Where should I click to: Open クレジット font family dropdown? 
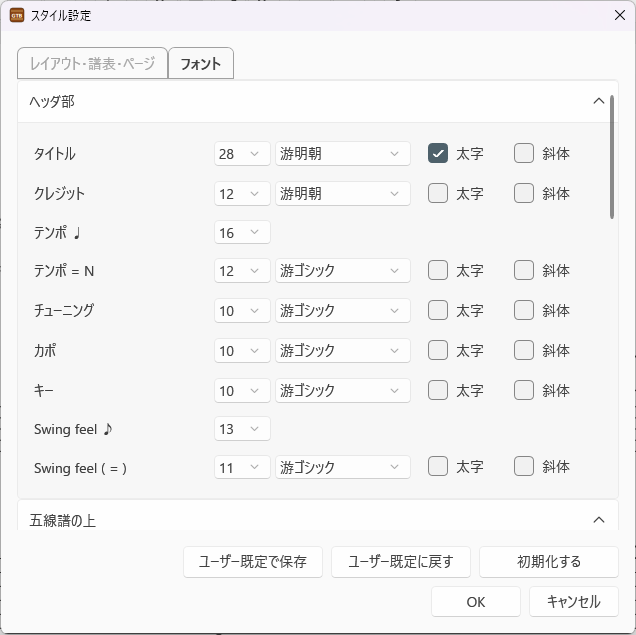pos(343,193)
